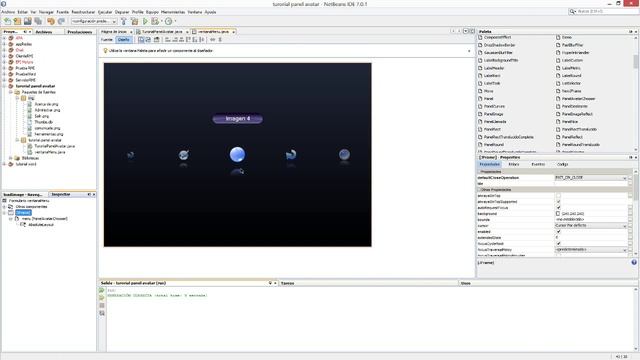Collapse the Otras Propiedades section
This screenshot has height=360, width=640.
[x=480, y=190]
